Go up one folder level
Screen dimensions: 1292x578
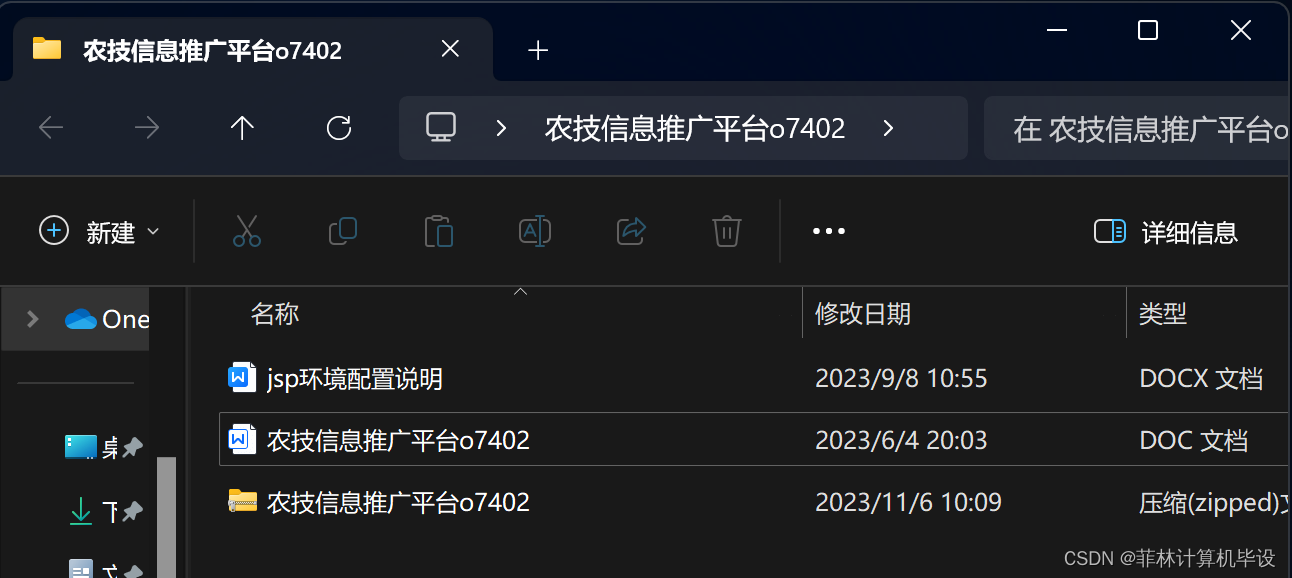click(x=242, y=127)
